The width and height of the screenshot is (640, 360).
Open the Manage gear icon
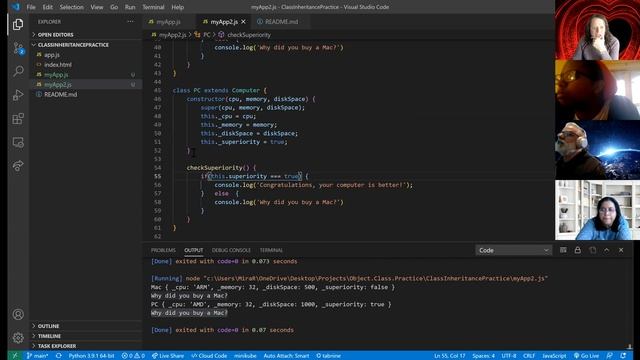18,338
